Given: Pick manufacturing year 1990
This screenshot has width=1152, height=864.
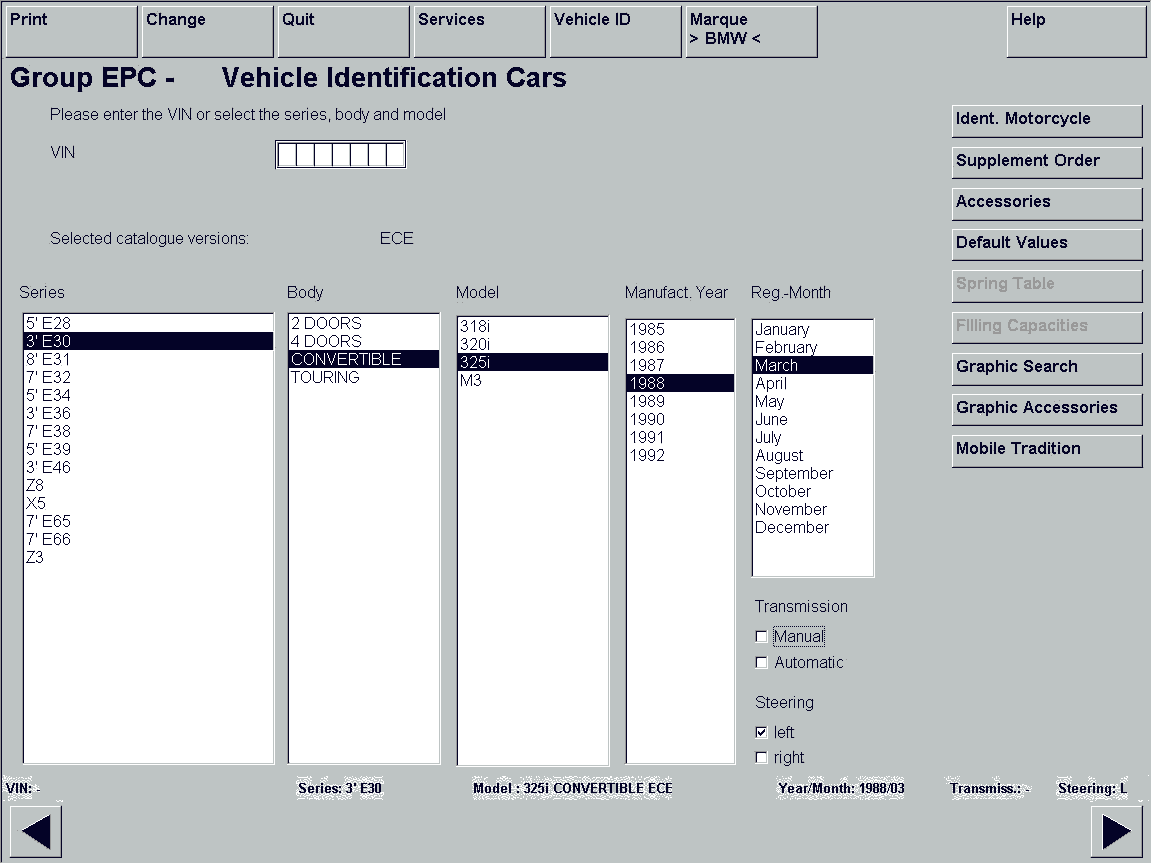Looking at the screenshot, I should coord(680,419).
